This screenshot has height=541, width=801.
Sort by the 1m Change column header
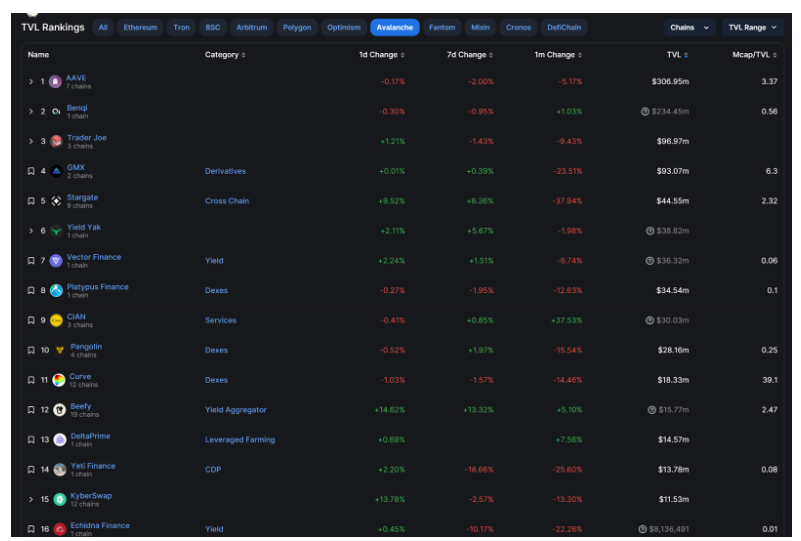click(x=558, y=55)
